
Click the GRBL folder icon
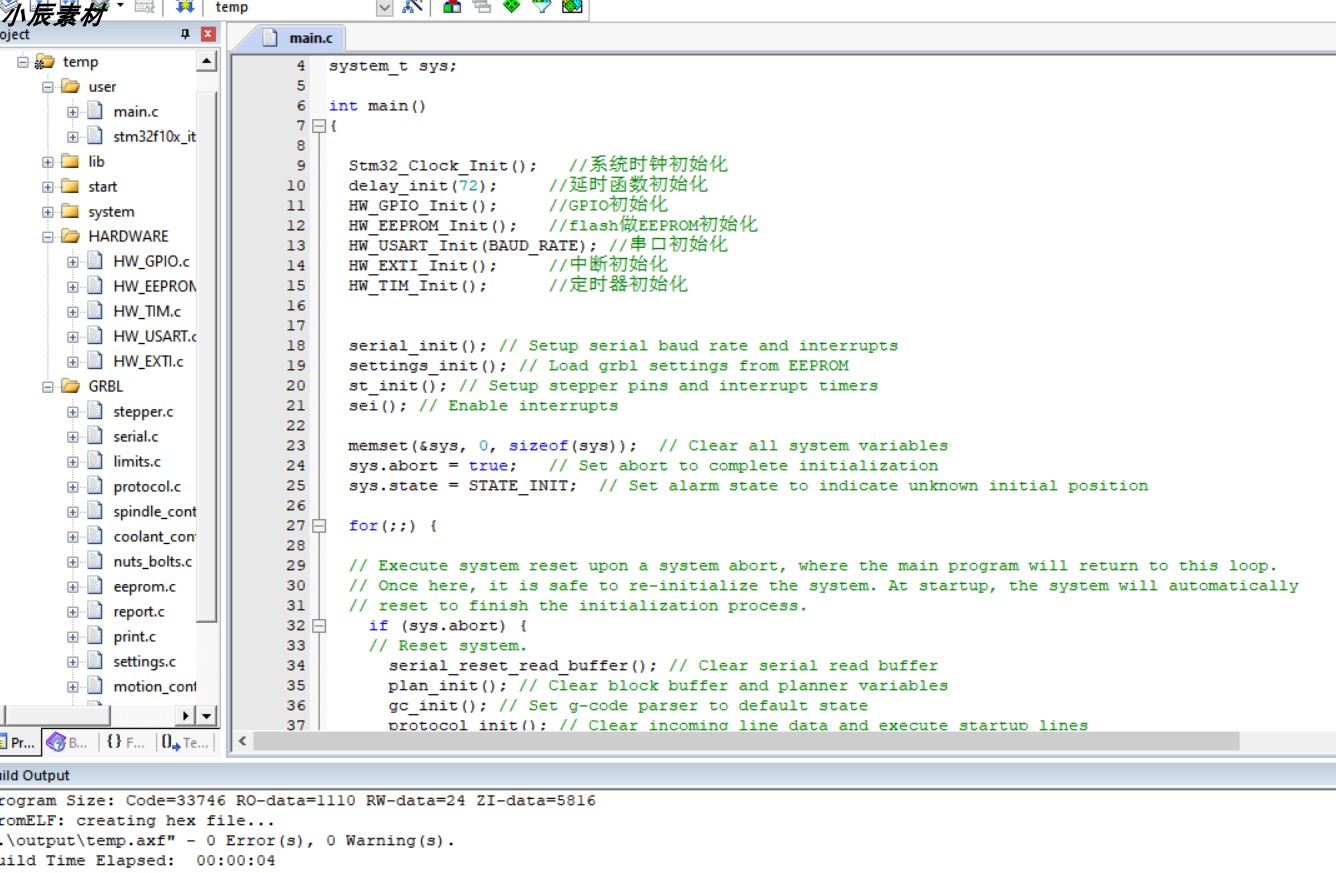tap(70, 387)
